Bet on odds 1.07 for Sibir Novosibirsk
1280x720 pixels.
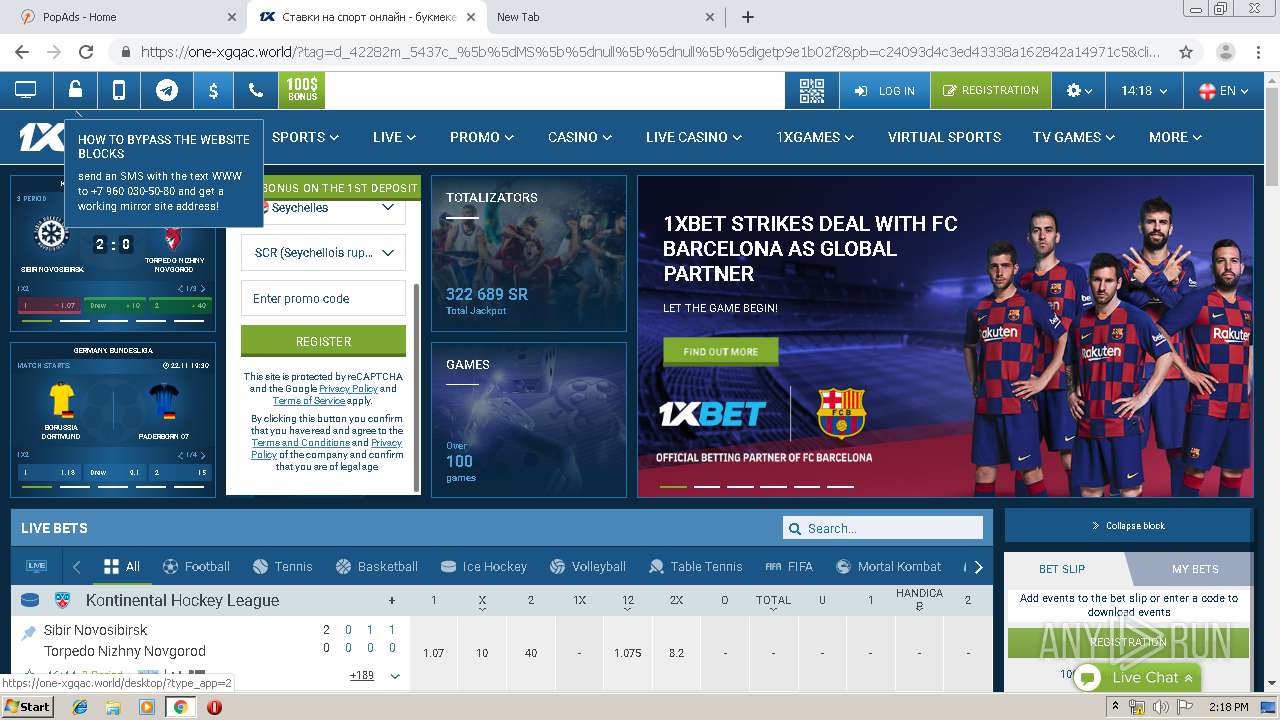pos(433,653)
